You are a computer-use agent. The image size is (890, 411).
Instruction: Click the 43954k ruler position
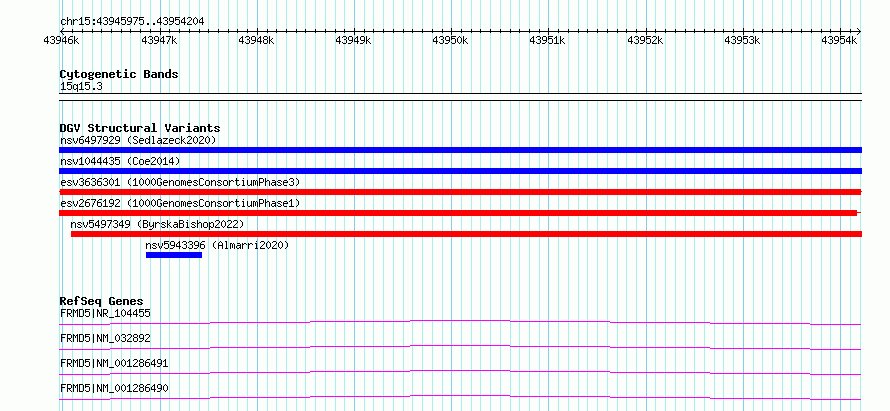(x=840, y=40)
